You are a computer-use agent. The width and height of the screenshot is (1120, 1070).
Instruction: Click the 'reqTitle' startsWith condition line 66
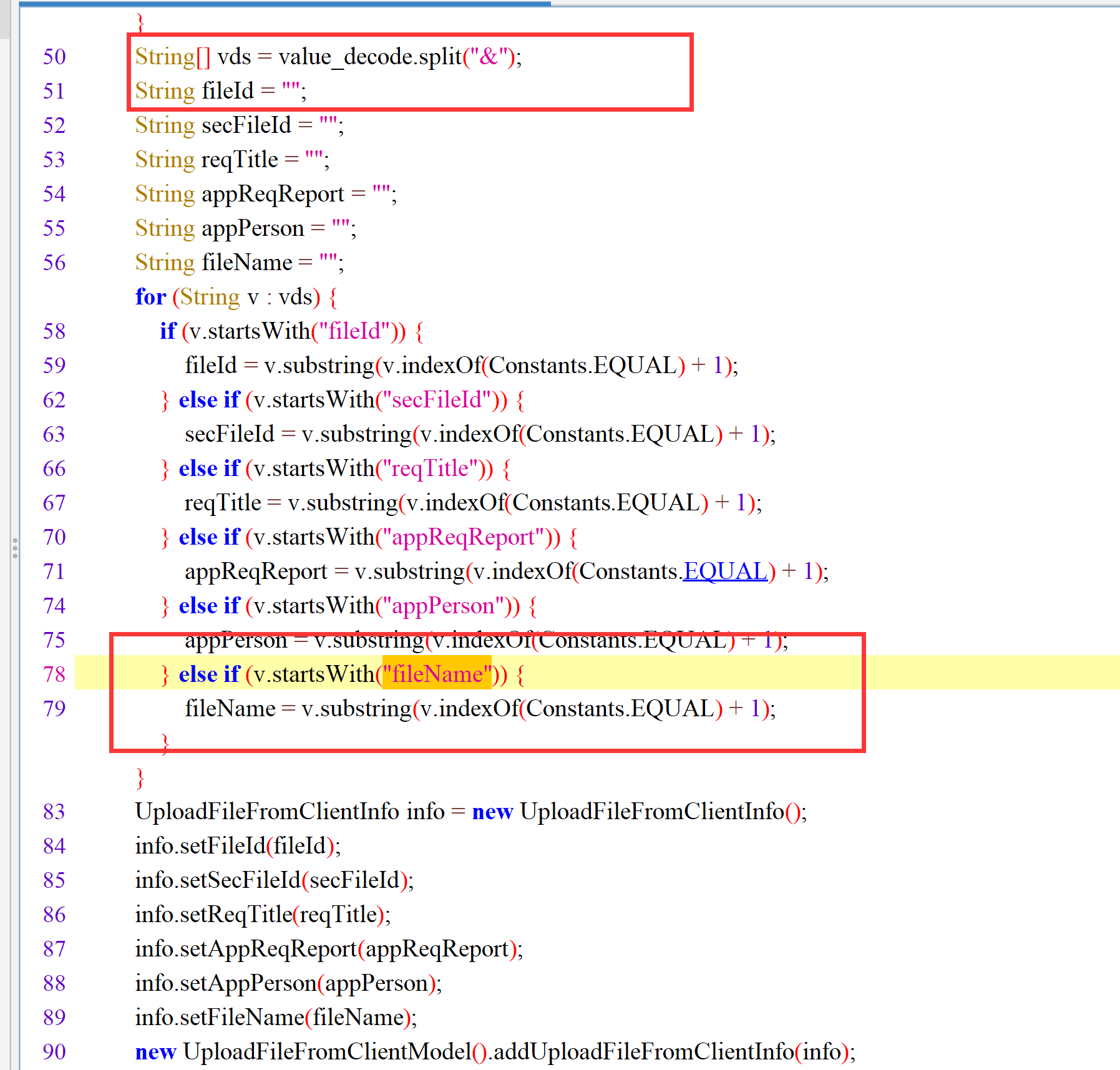[336, 469]
